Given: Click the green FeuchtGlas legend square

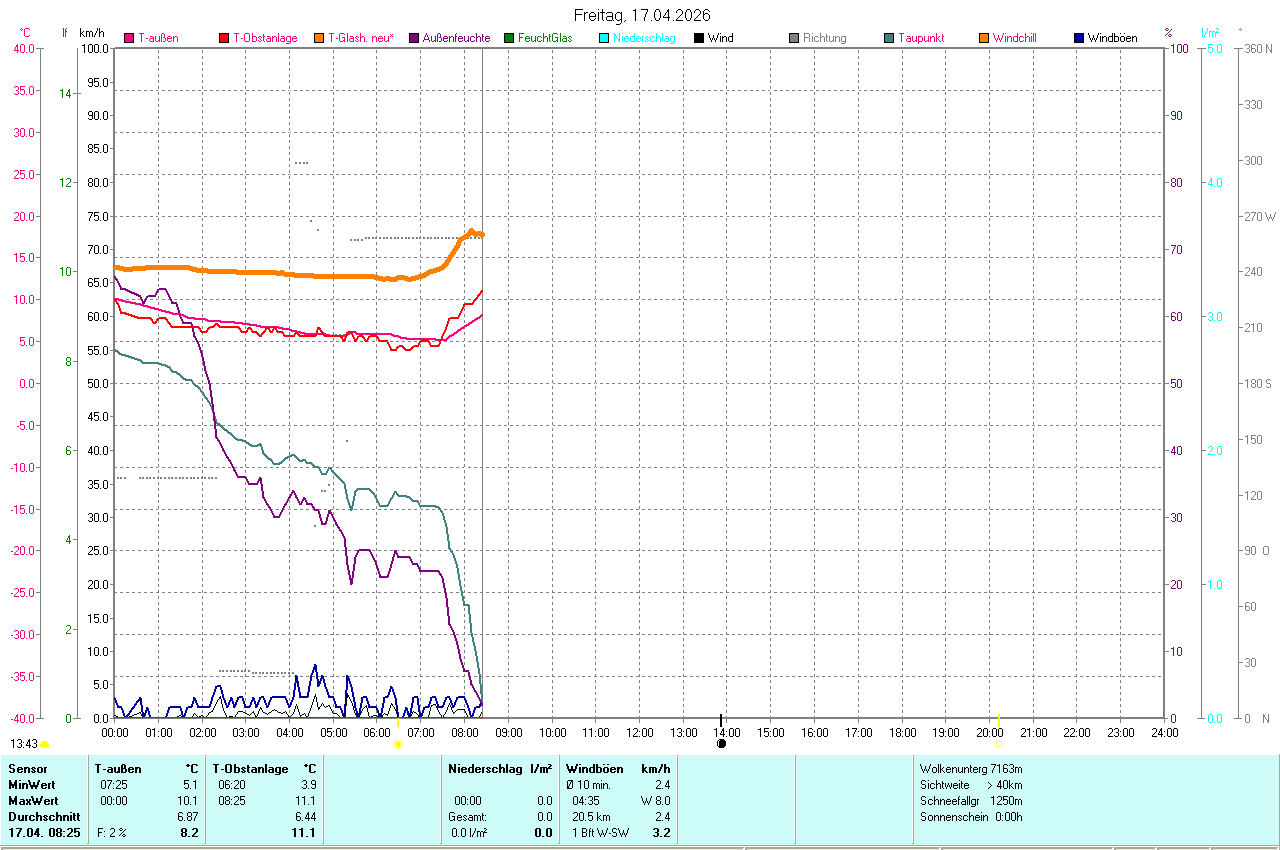Looking at the screenshot, I should (509, 39).
